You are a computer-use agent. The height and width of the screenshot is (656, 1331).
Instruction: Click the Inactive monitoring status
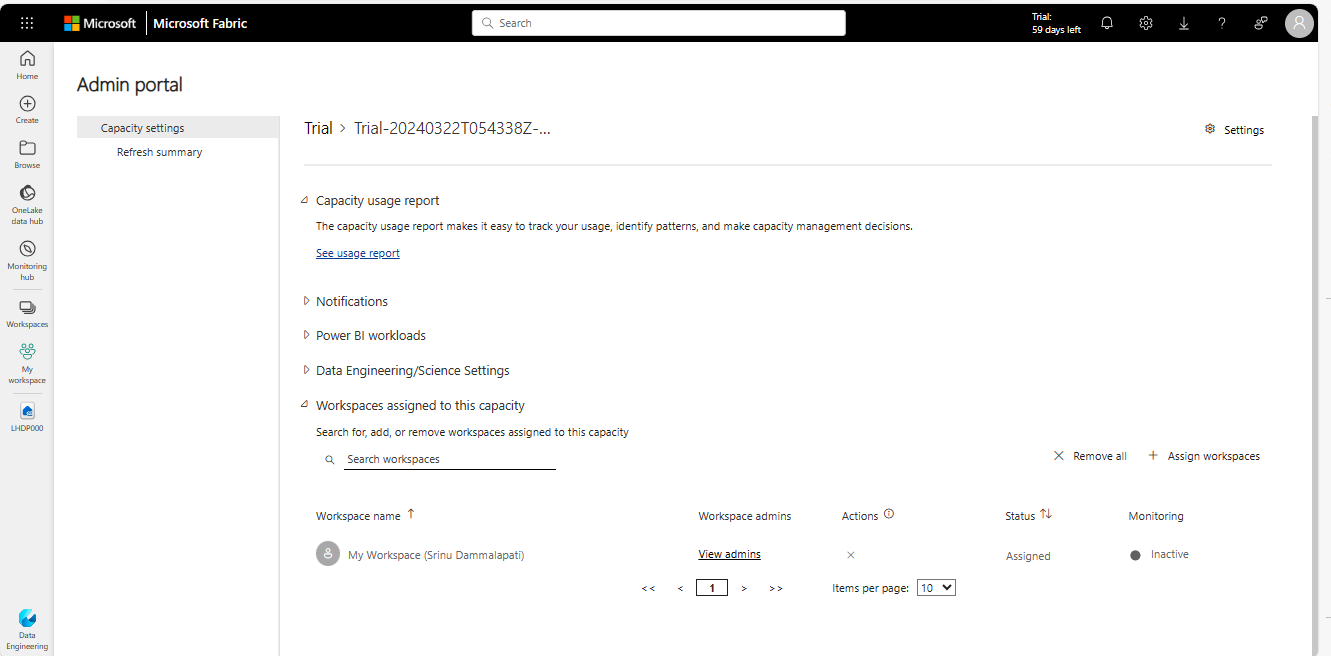(1160, 554)
